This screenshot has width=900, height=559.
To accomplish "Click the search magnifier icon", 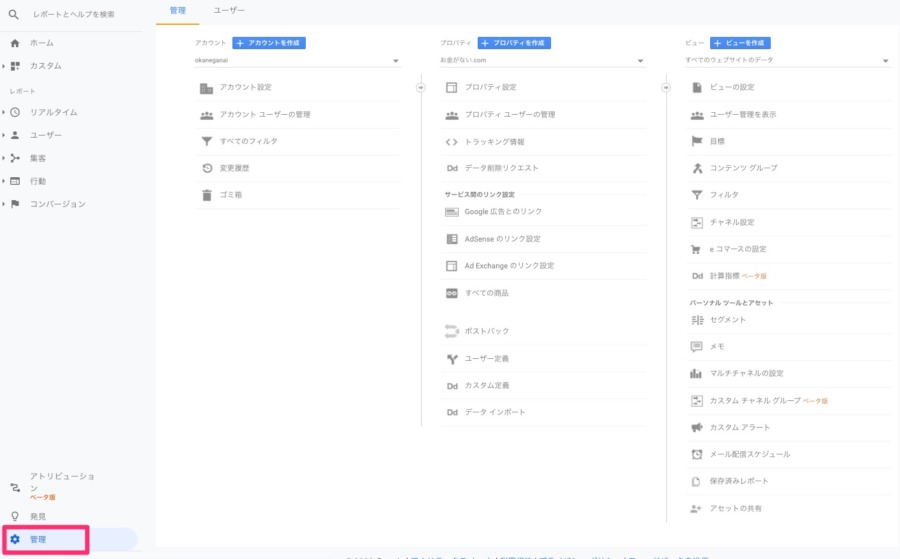I will point(14,14).
